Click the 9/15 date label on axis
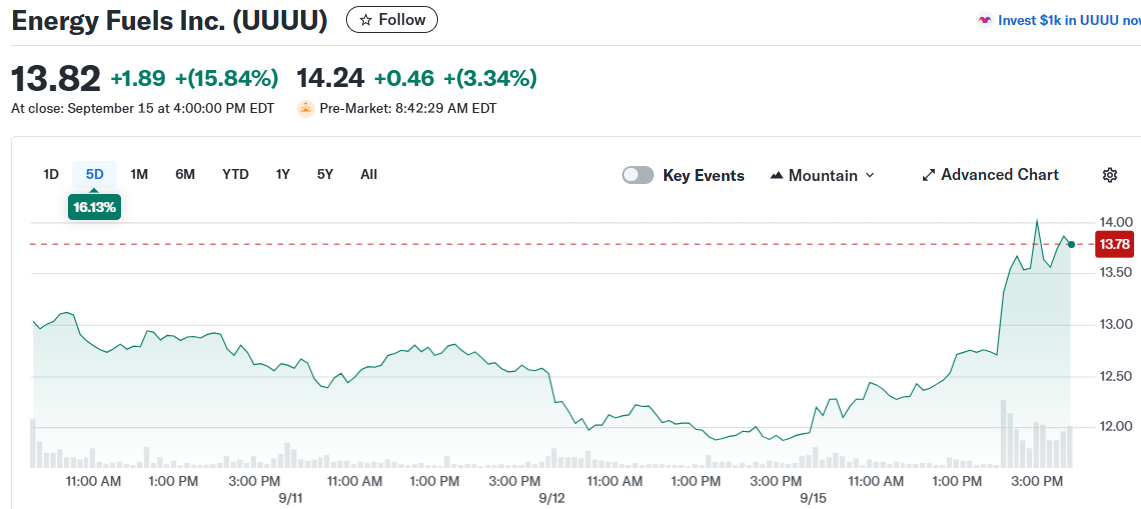This screenshot has width=1141, height=509. coord(812,499)
